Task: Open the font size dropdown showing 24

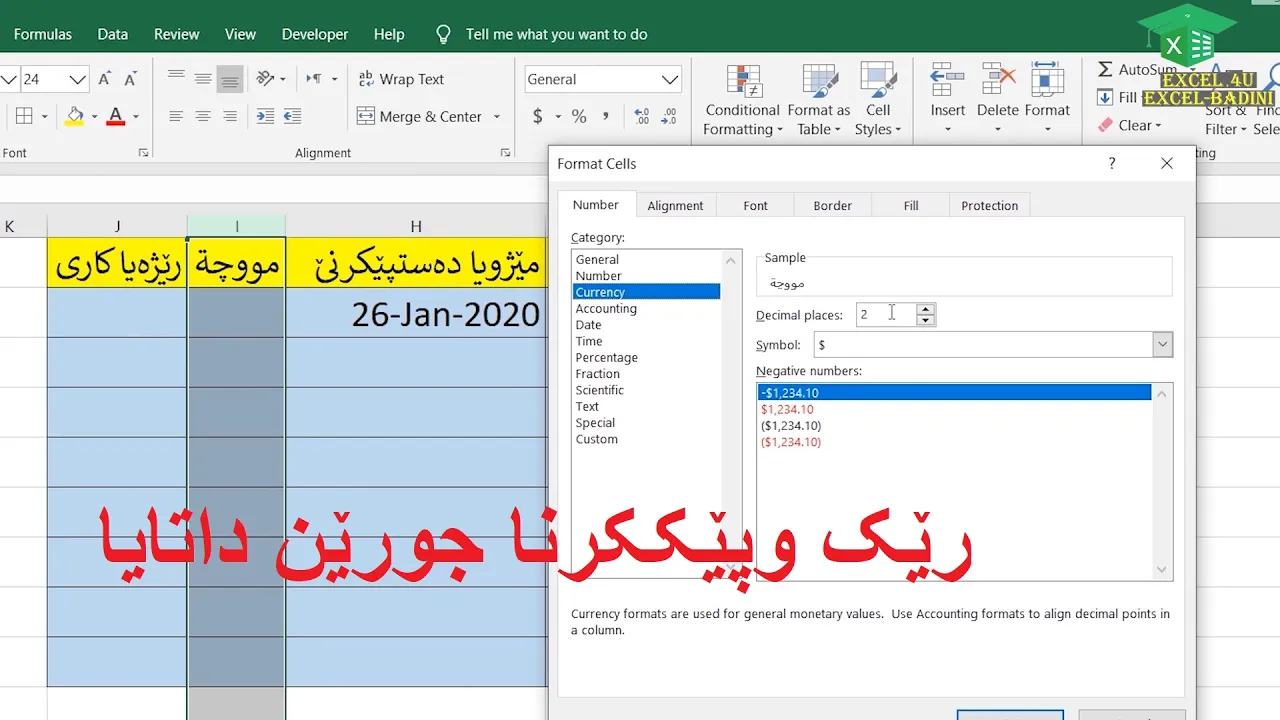Action: (x=78, y=79)
